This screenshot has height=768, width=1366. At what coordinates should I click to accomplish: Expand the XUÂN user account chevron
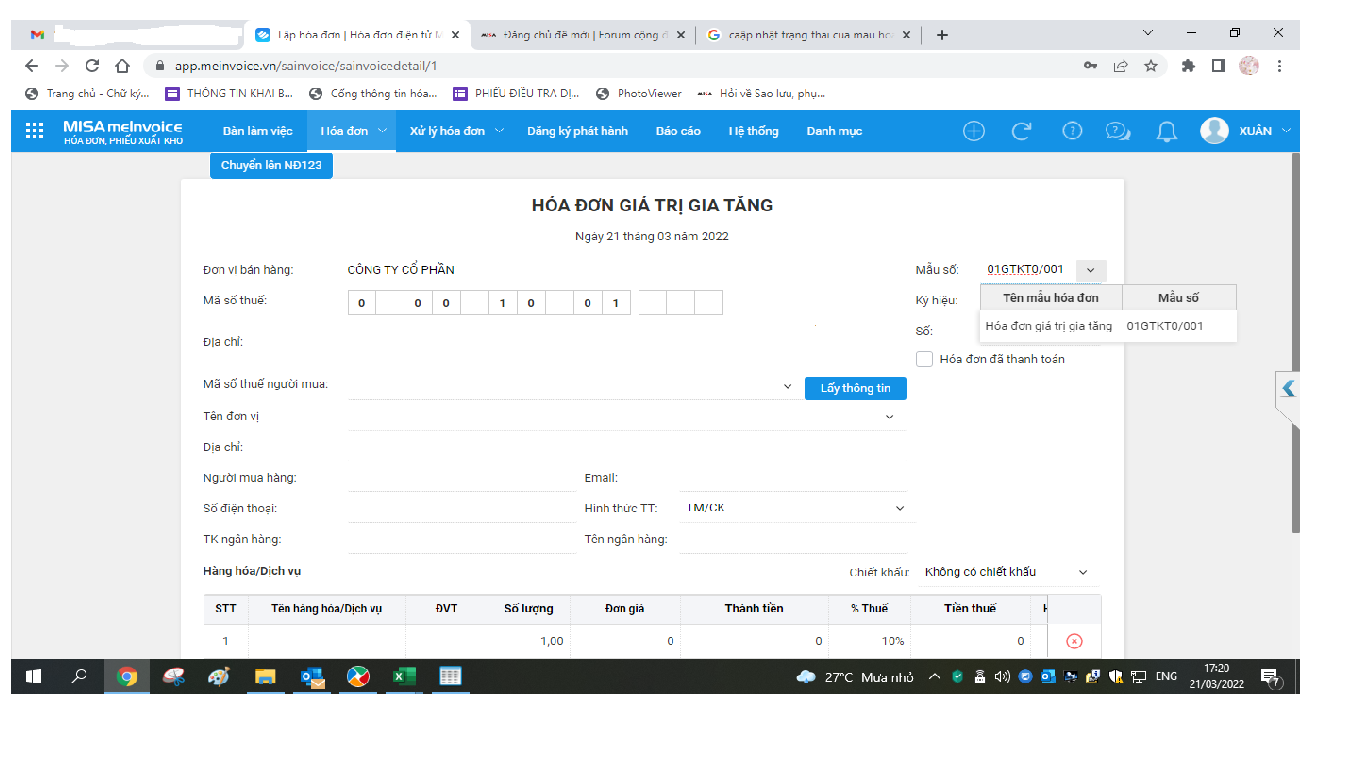tap(1286, 131)
